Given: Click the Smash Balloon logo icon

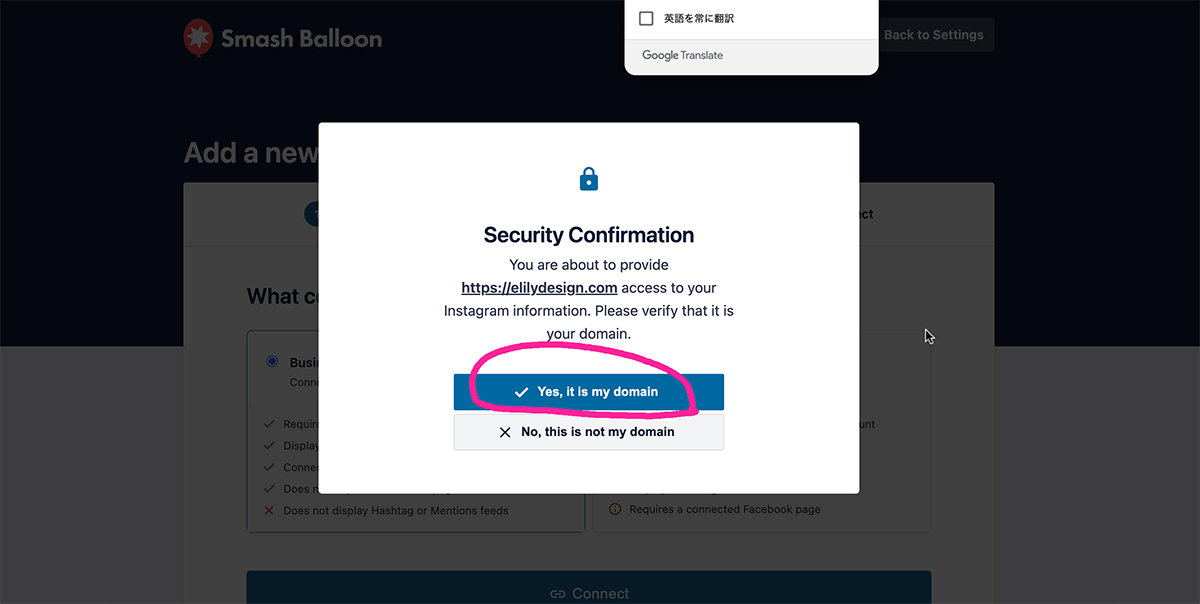Looking at the screenshot, I should tap(198, 38).
